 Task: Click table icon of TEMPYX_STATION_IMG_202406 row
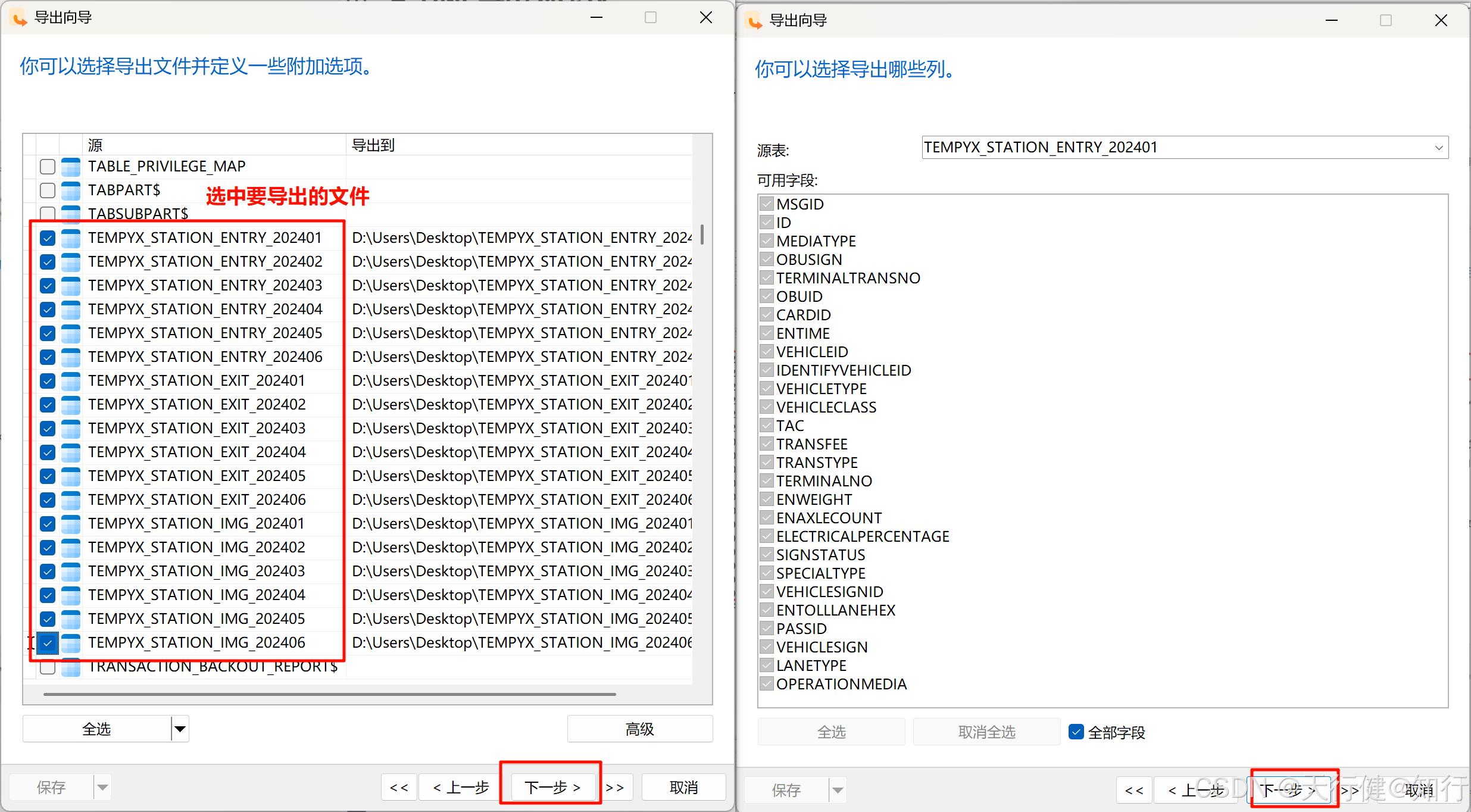pos(71,643)
